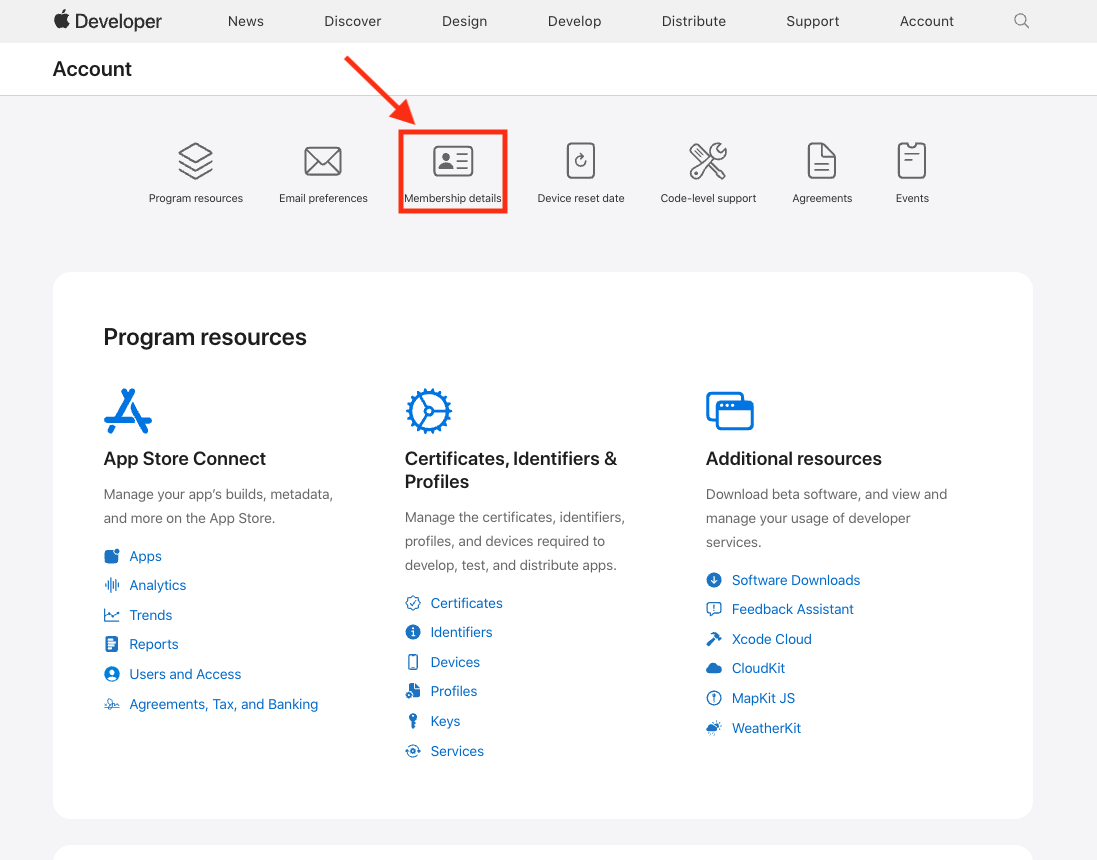This screenshot has width=1097, height=860.
Task: Click the Program resources label under the stack icon
Action: [x=196, y=198]
